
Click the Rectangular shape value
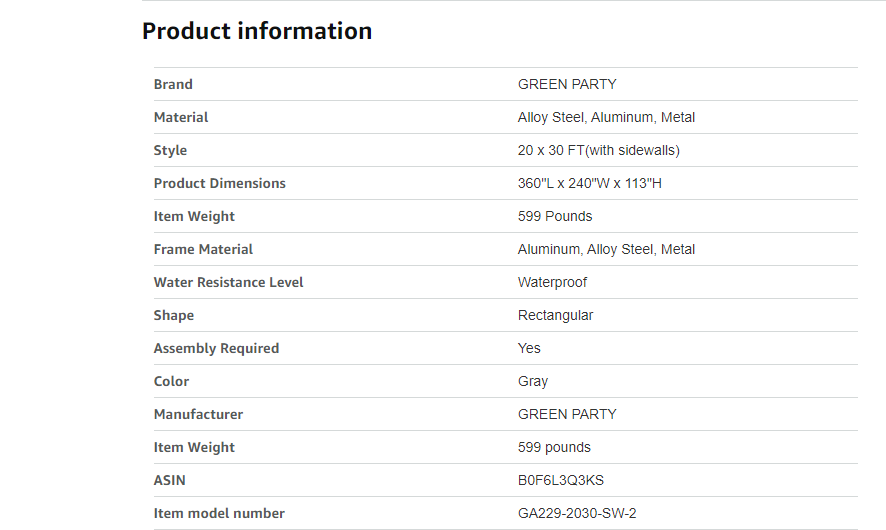point(555,315)
